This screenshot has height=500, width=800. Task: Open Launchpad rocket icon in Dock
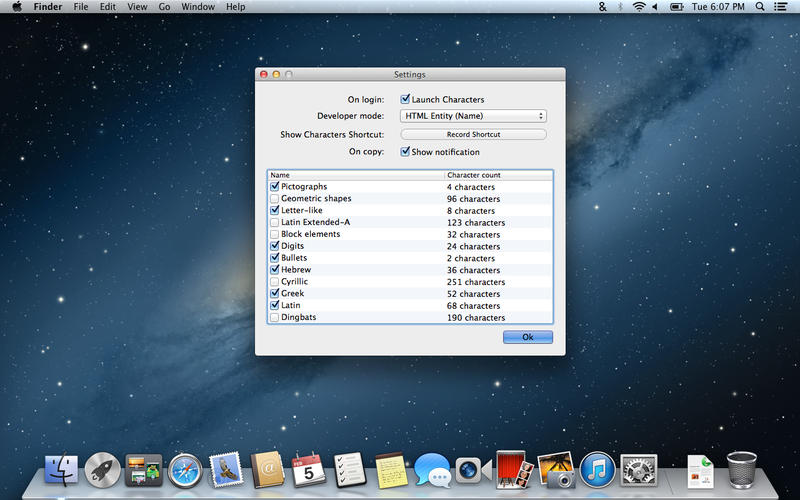102,470
